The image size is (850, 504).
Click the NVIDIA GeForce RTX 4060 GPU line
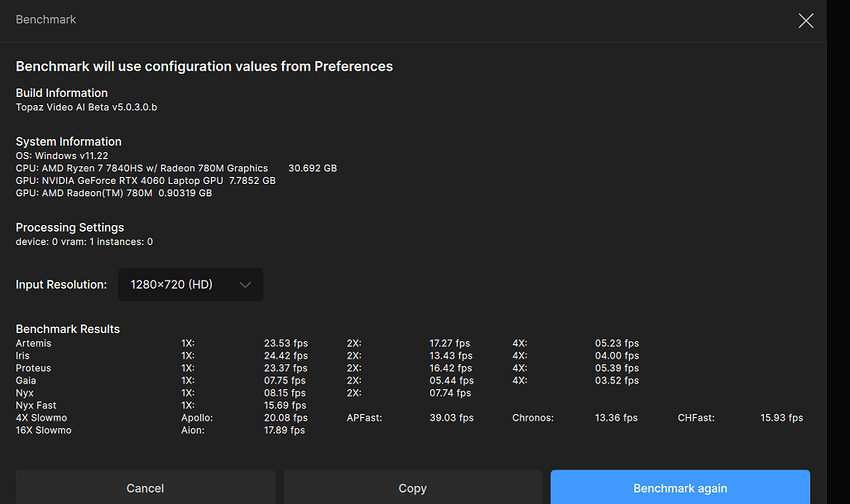click(x=145, y=180)
